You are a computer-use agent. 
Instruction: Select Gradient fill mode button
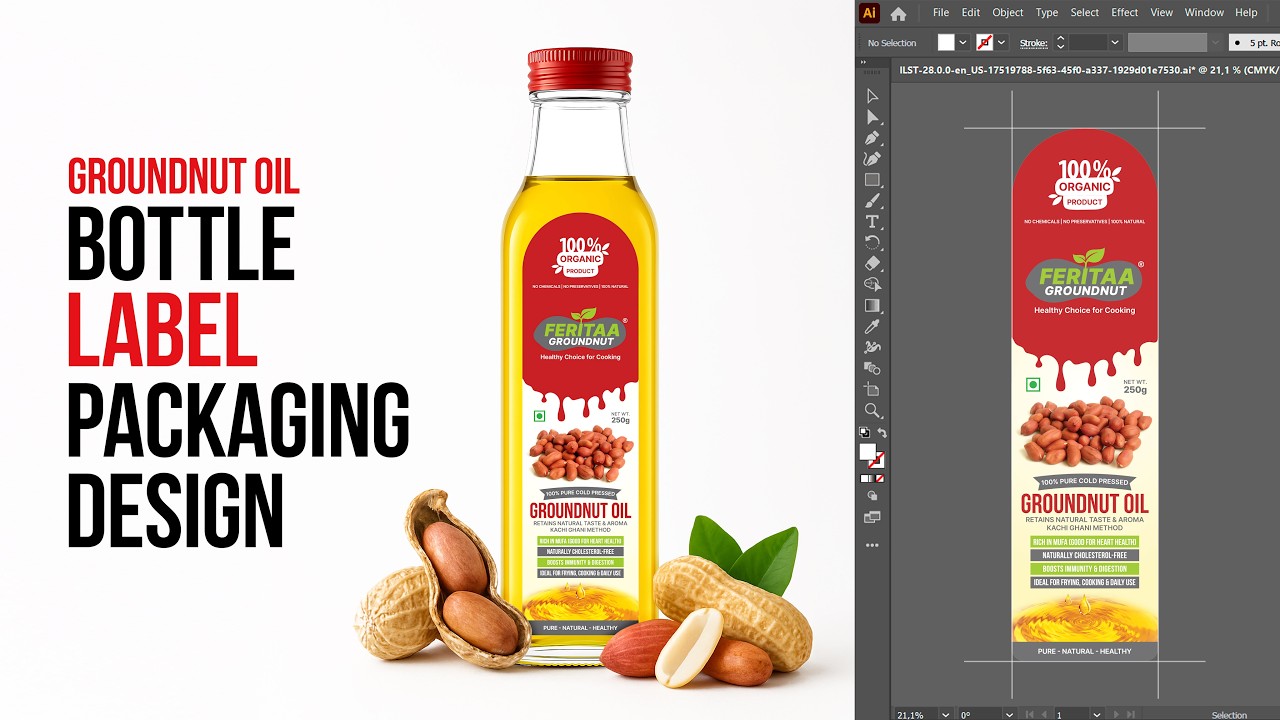click(873, 479)
